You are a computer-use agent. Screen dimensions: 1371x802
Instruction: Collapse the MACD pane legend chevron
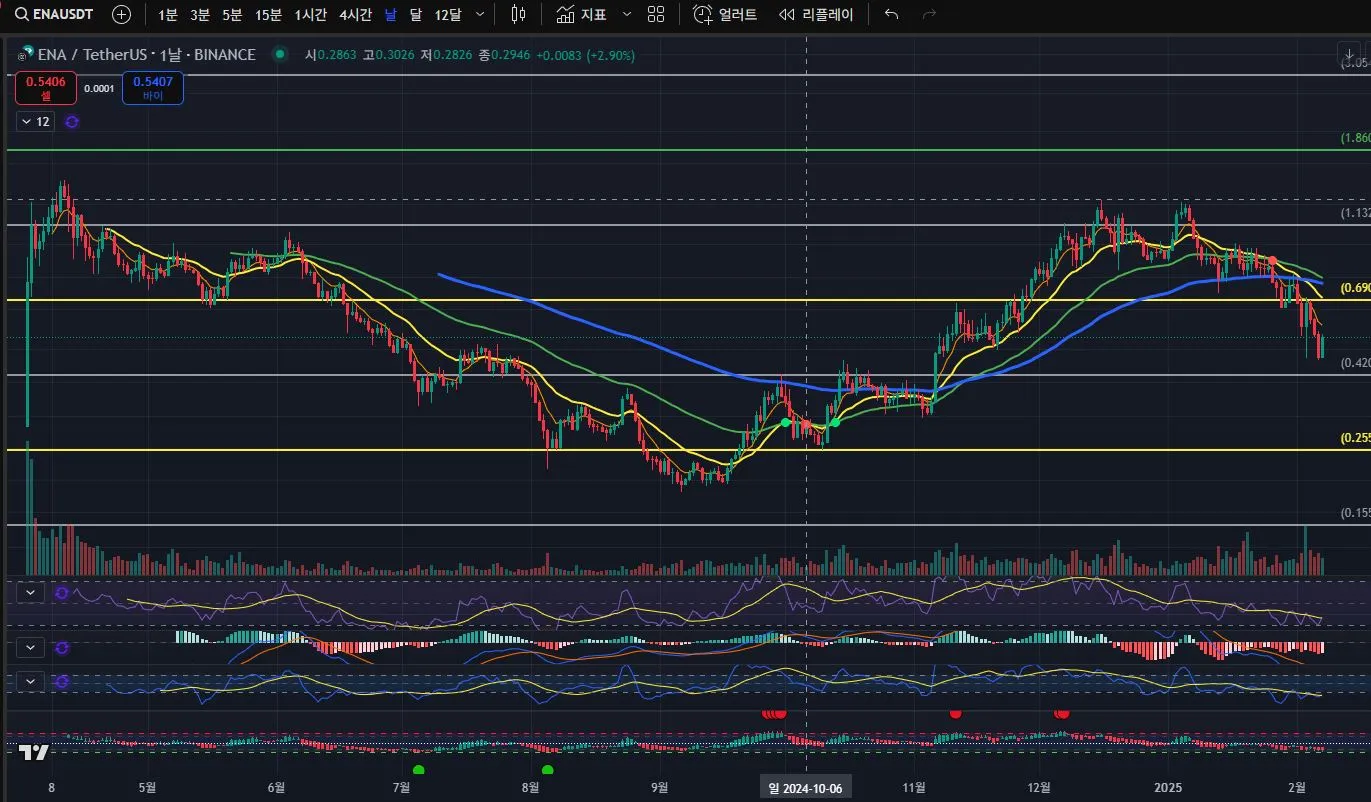click(x=31, y=647)
